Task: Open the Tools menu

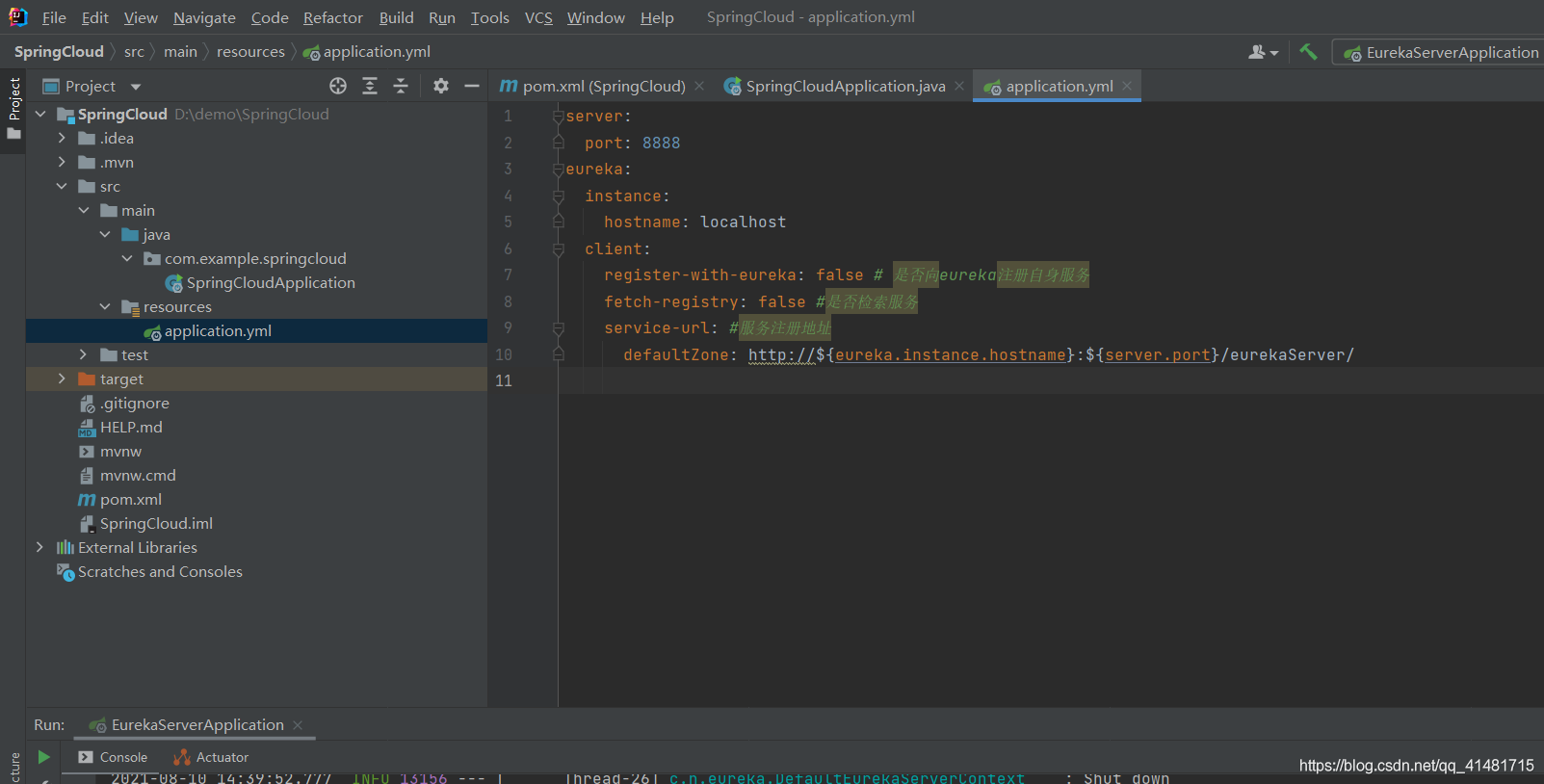Action: (x=489, y=17)
